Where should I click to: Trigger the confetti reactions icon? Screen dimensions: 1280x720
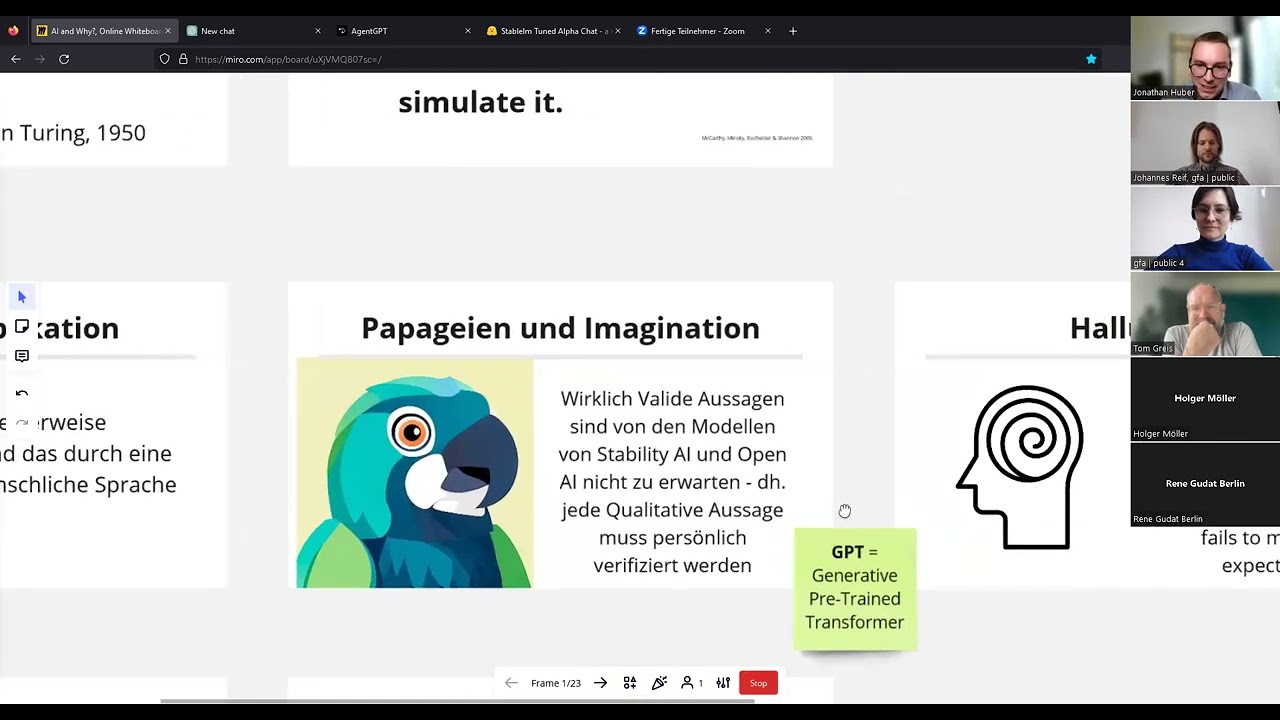(x=659, y=683)
